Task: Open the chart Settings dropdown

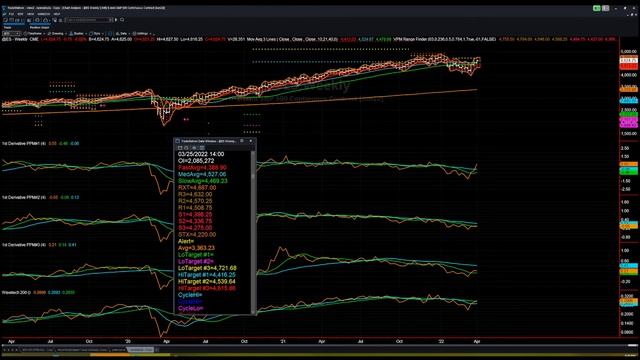Action: click(142, 33)
